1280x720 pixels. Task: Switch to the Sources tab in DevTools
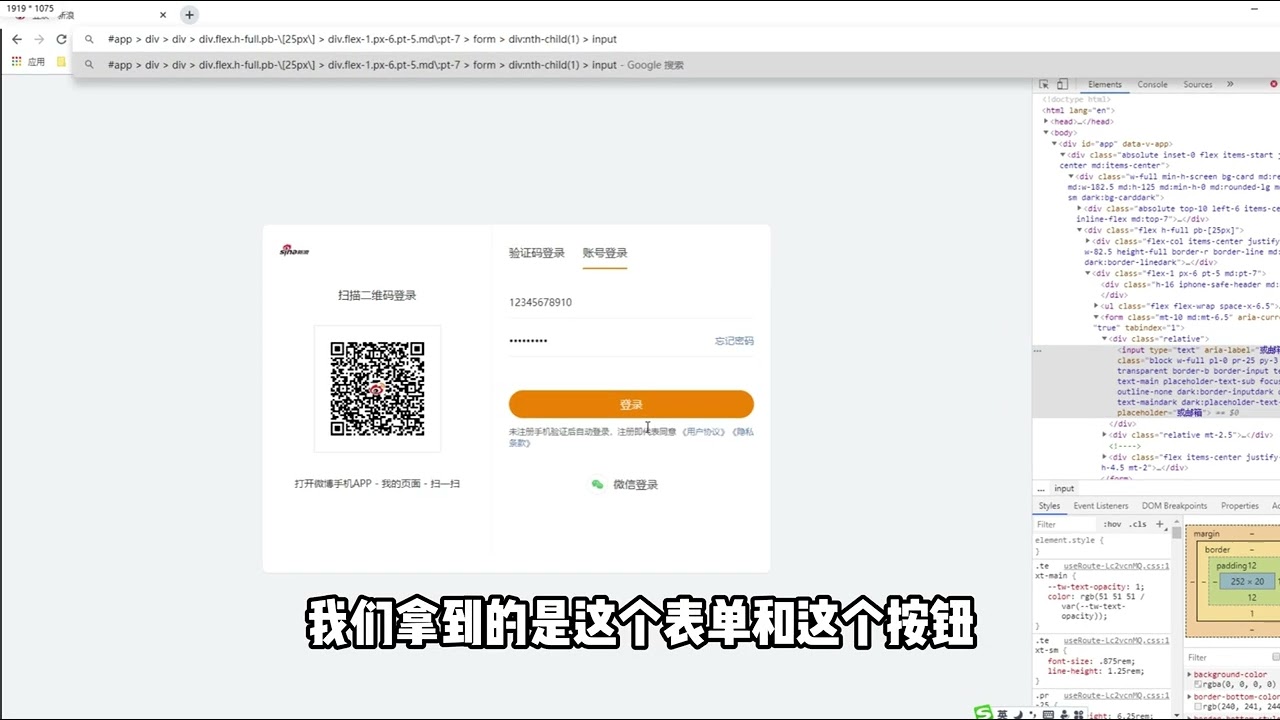[x=1198, y=85]
